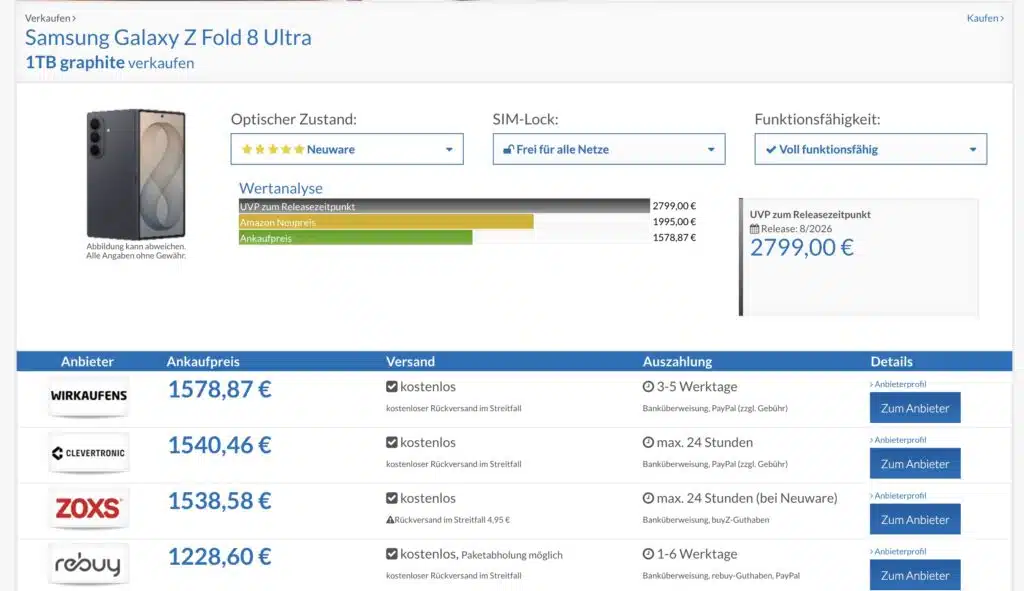This screenshot has height=591, width=1024.
Task: Click the clock icon next to 3-5 Werktage
Action: click(x=648, y=387)
